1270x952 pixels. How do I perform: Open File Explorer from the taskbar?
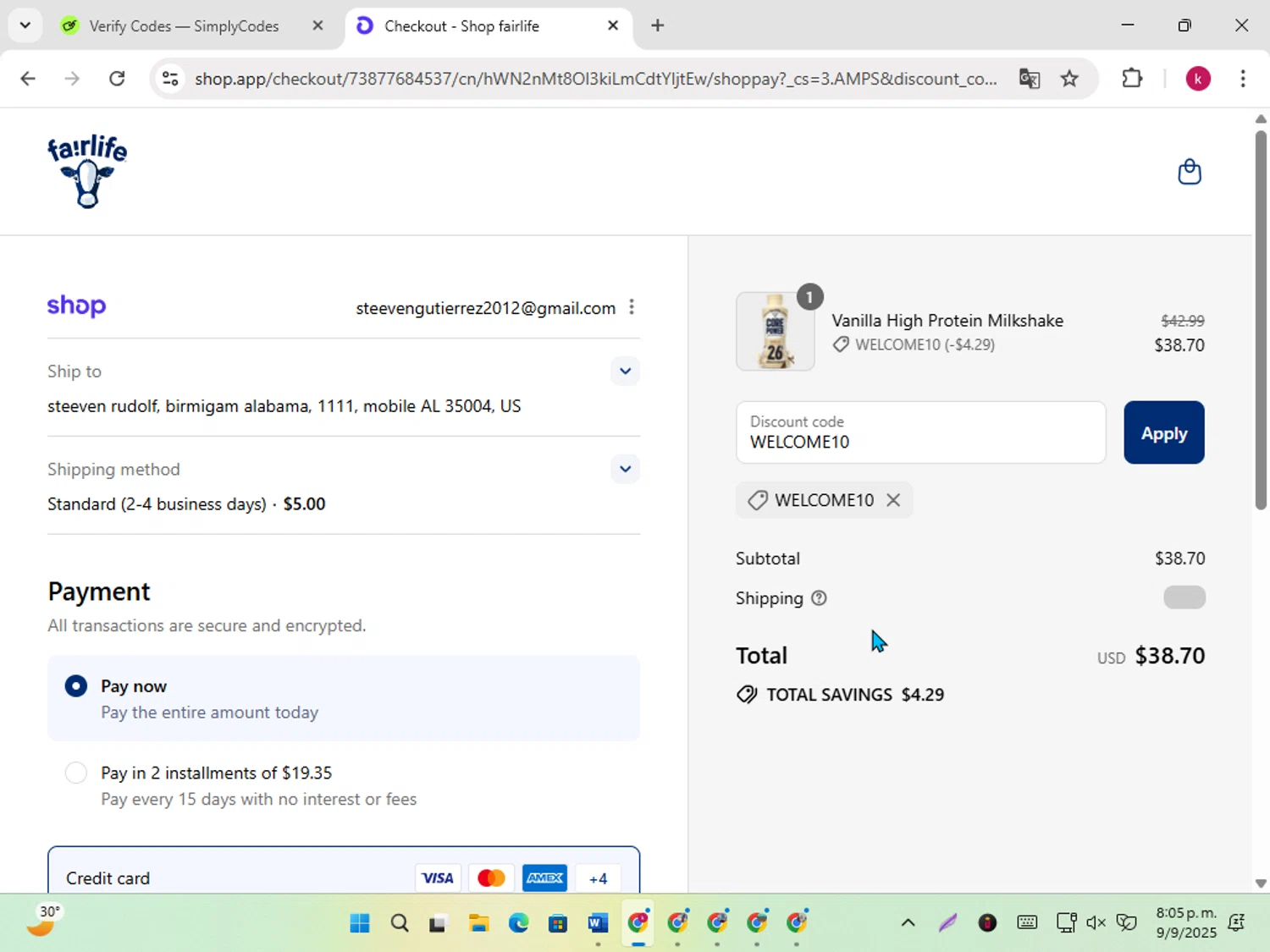click(x=478, y=923)
